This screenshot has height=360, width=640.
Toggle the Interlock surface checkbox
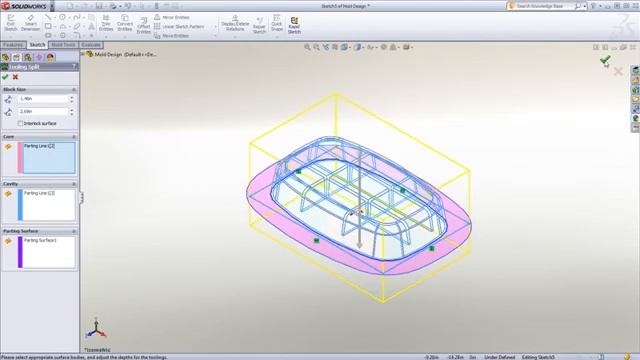tap(20, 124)
